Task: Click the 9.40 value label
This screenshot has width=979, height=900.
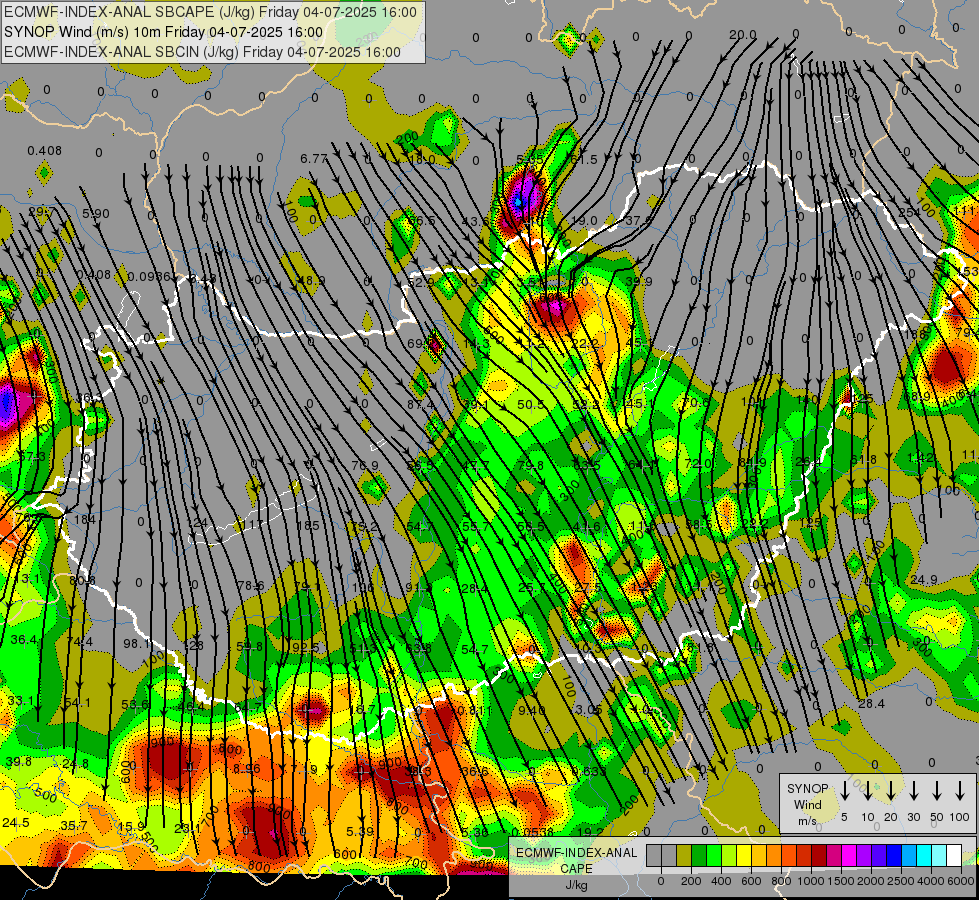Action: [532, 710]
